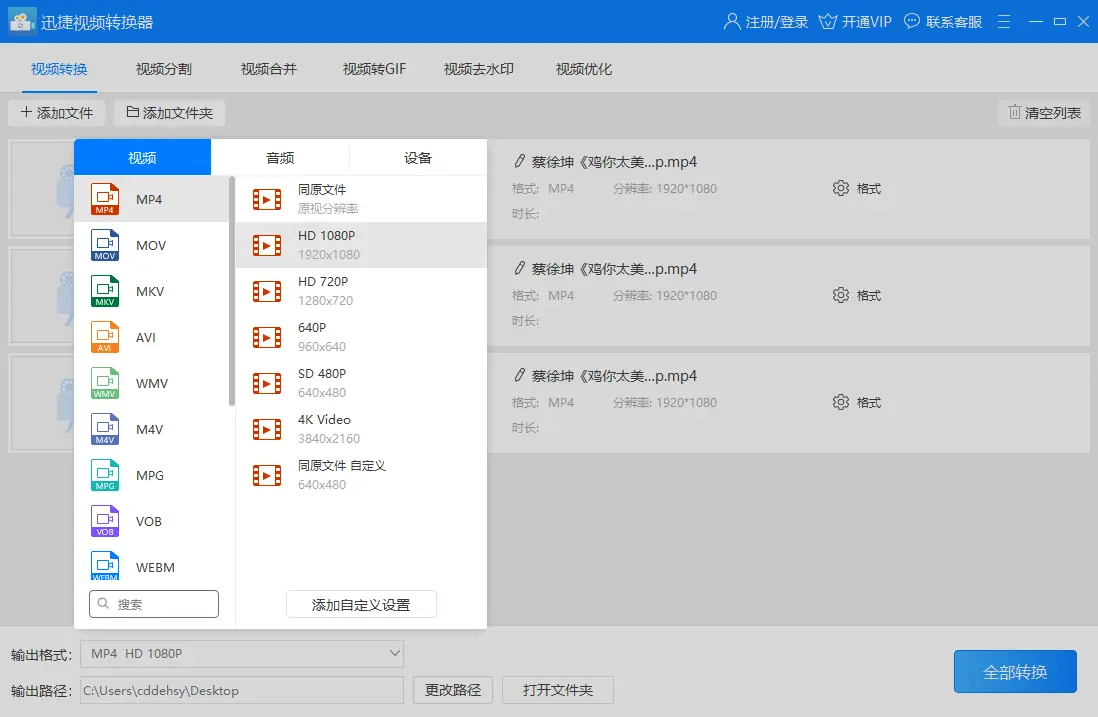Click the 注册/登录 user icon
The width and height of the screenshot is (1098, 717).
(732, 22)
